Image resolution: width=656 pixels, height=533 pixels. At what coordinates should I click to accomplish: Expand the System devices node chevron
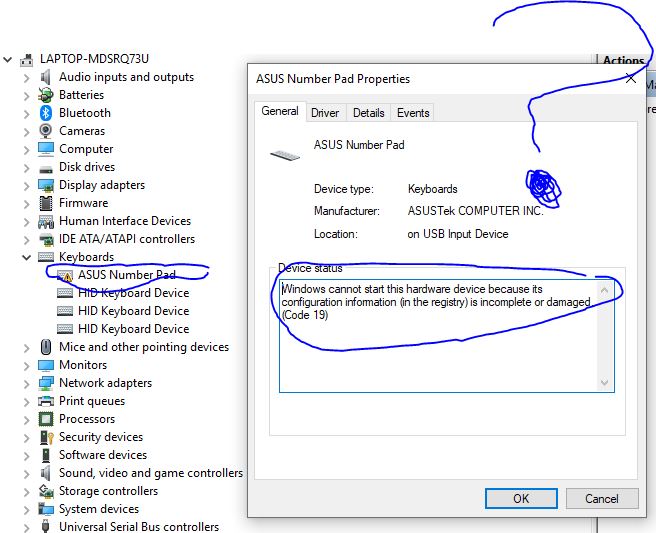point(26,510)
